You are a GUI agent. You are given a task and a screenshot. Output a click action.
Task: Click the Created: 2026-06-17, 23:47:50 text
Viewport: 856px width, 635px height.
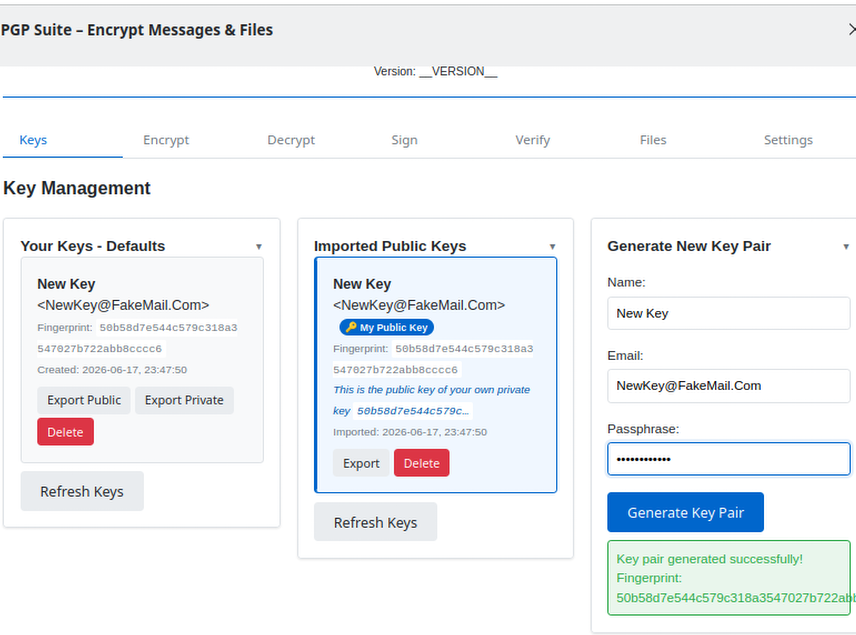[x=112, y=370]
